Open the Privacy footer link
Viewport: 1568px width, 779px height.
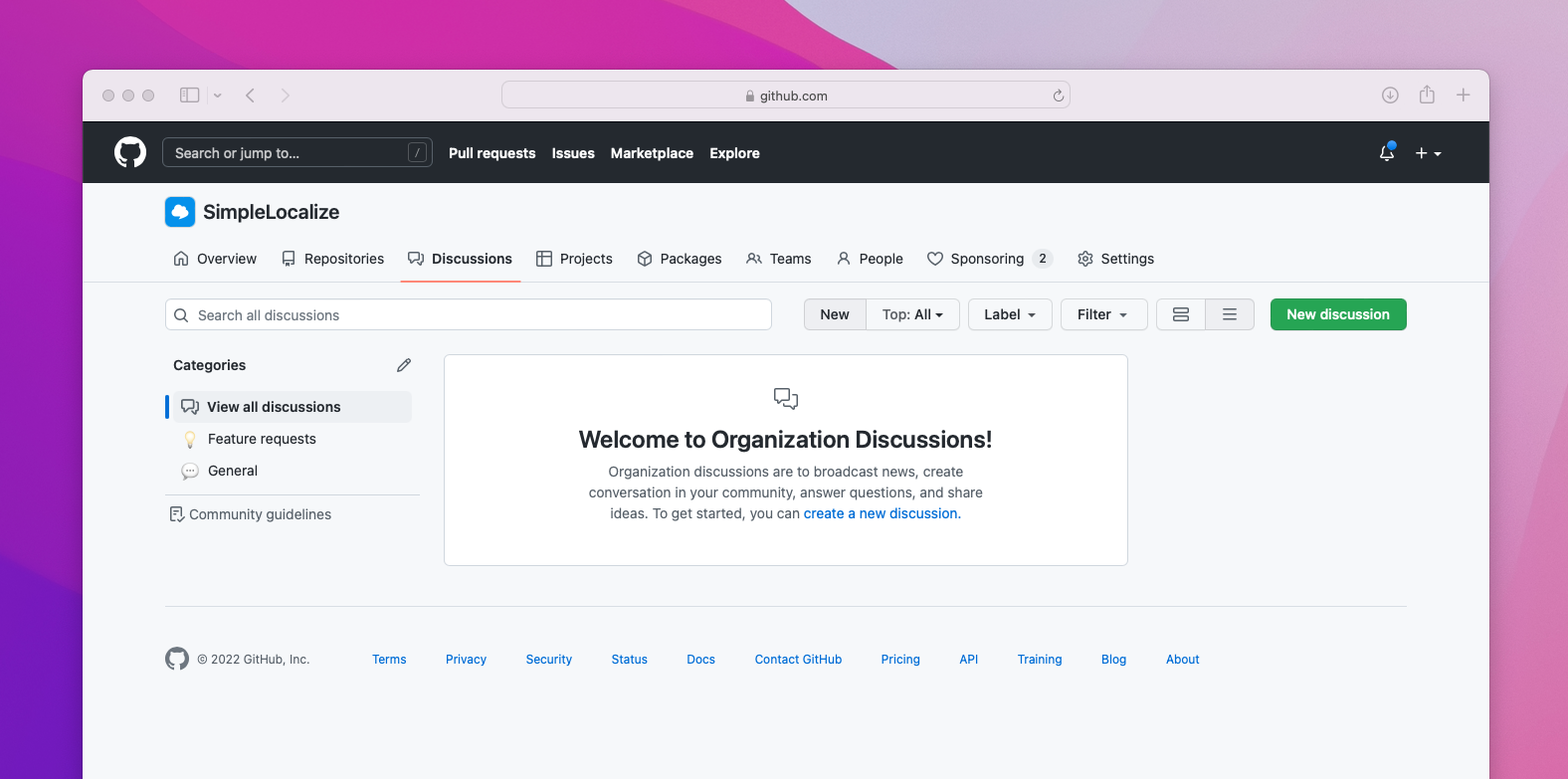(466, 660)
